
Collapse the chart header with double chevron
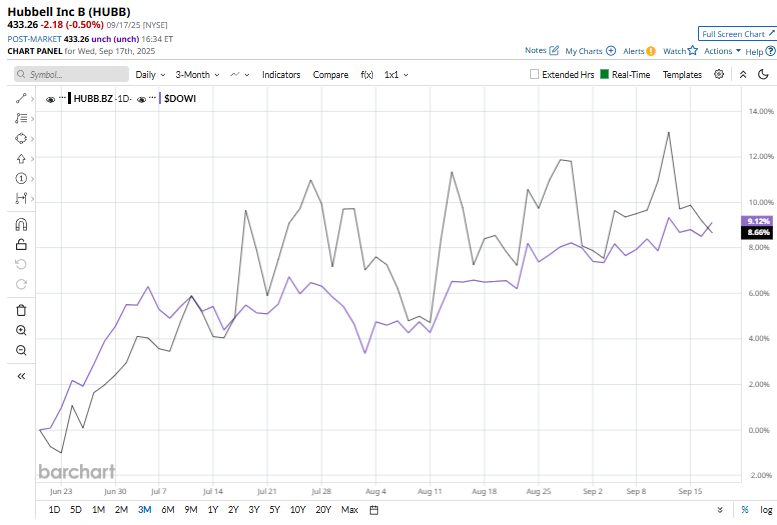click(x=743, y=74)
